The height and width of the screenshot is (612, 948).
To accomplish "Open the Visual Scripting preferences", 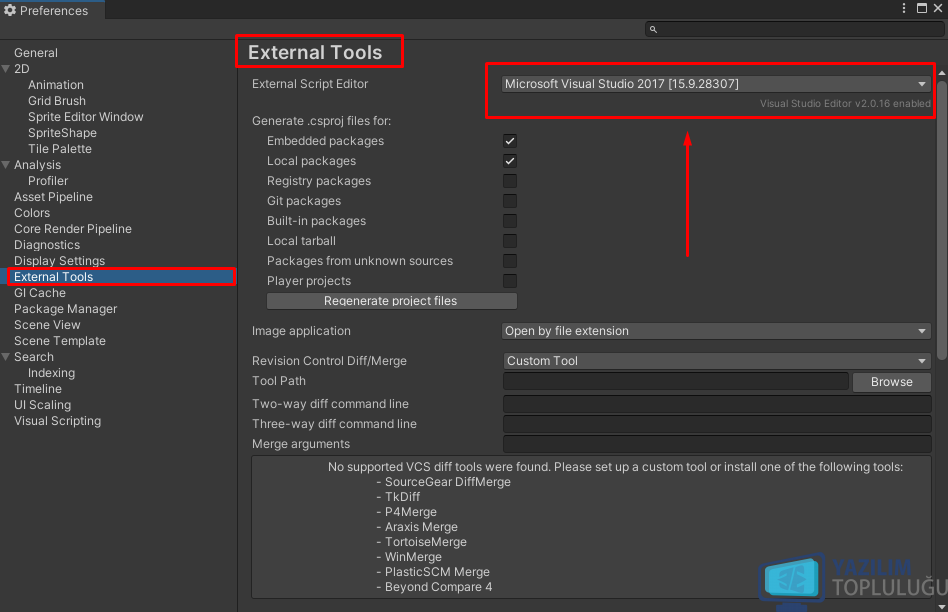I will click(x=57, y=421).
